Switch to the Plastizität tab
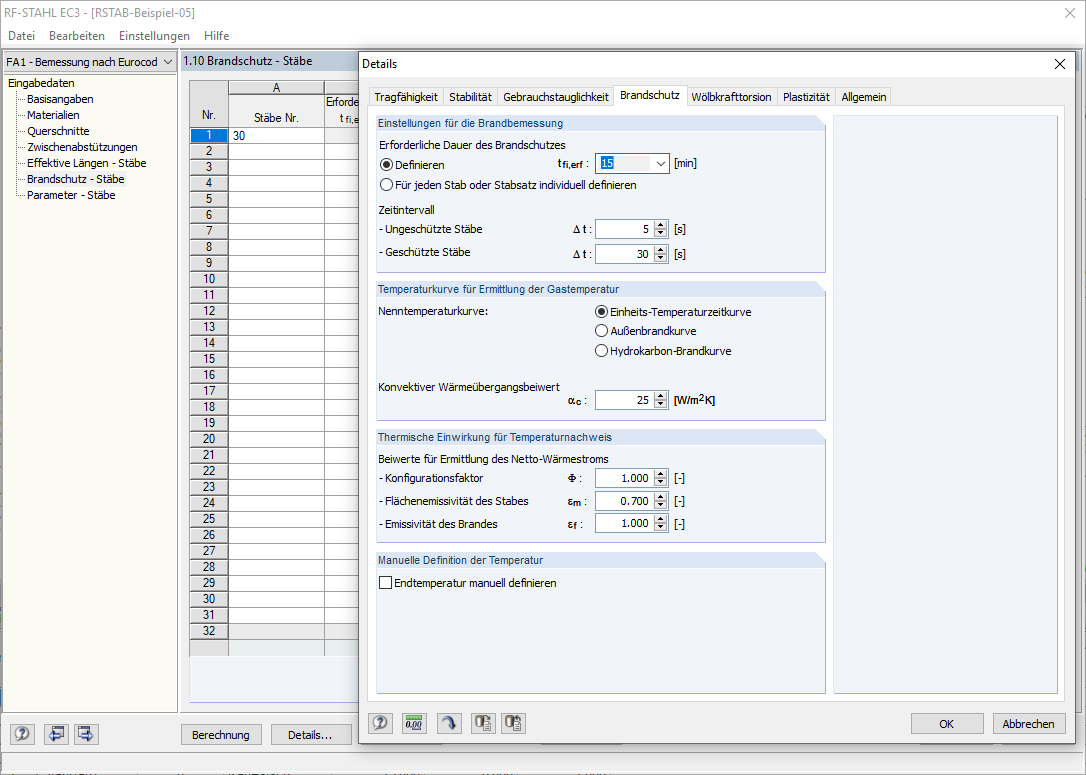Screen dimensions: 1086x775 click(806, 97)
